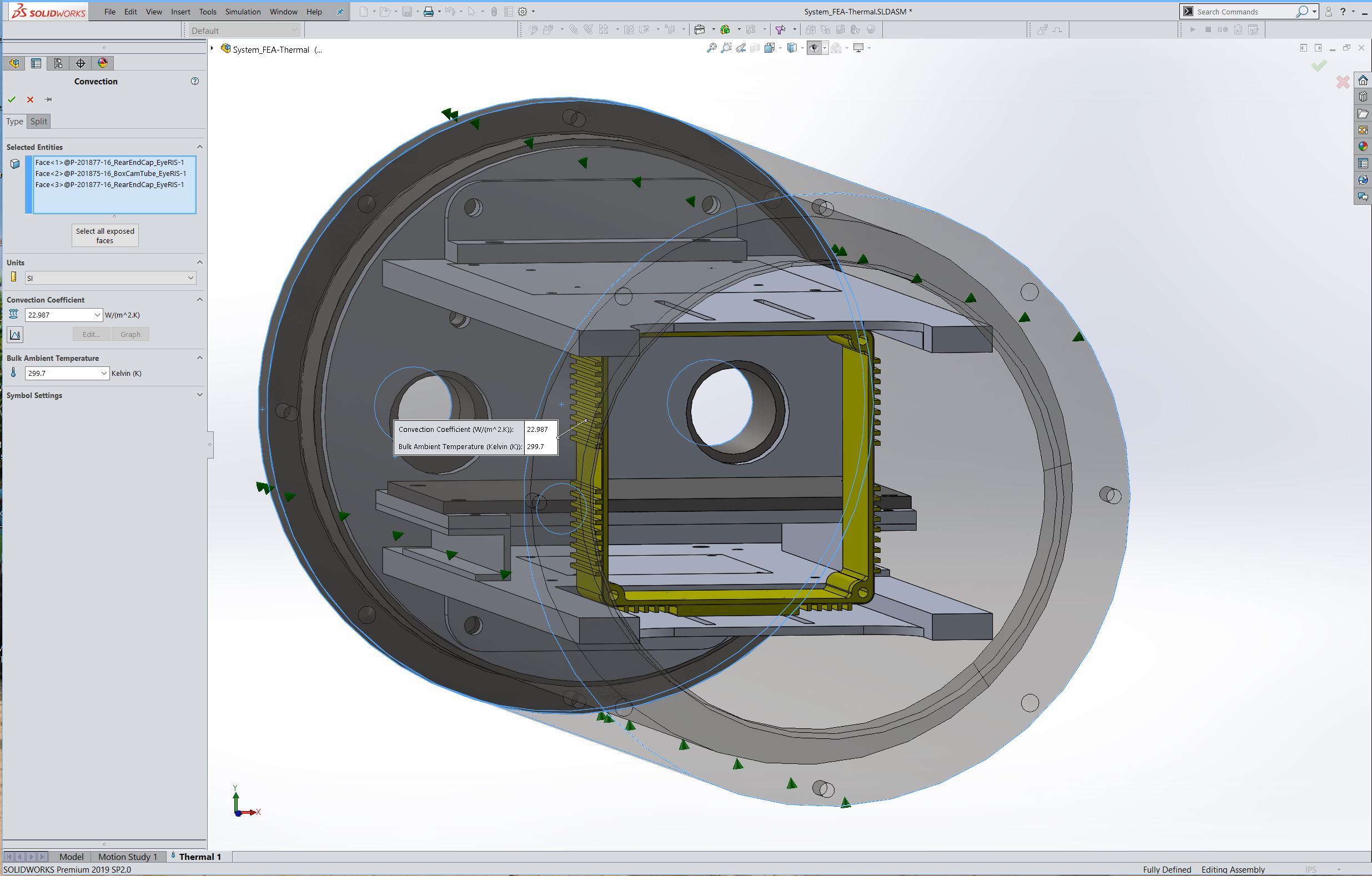
Task: Expand the System_FEA-Thermal flyout tree
Action: pos(212,49)
